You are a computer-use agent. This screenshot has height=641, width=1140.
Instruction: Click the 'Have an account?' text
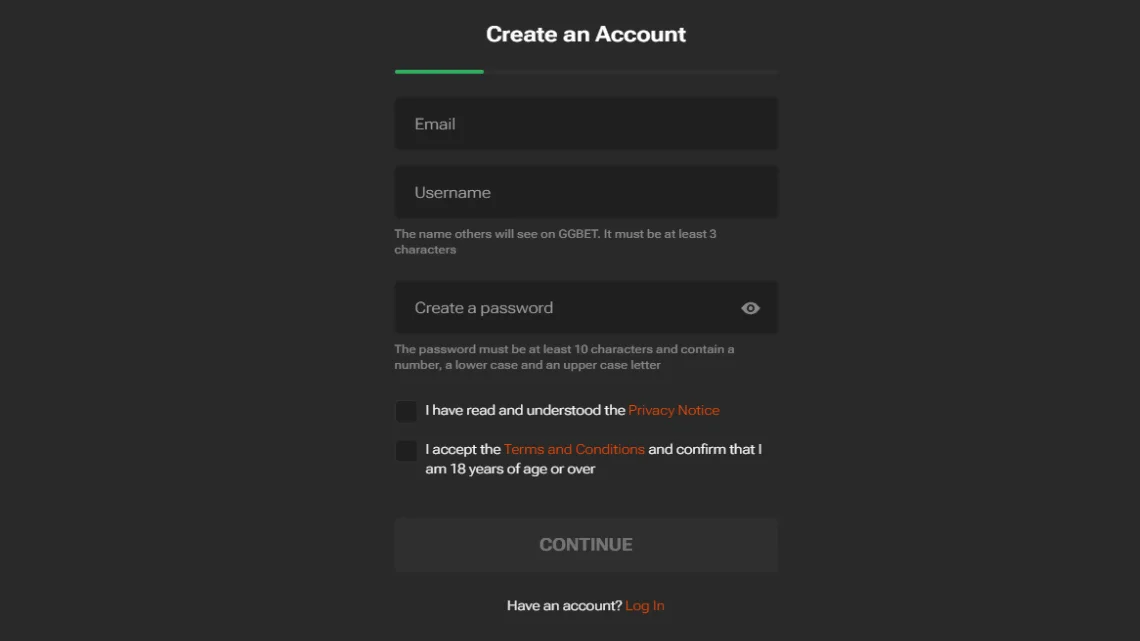564,605
